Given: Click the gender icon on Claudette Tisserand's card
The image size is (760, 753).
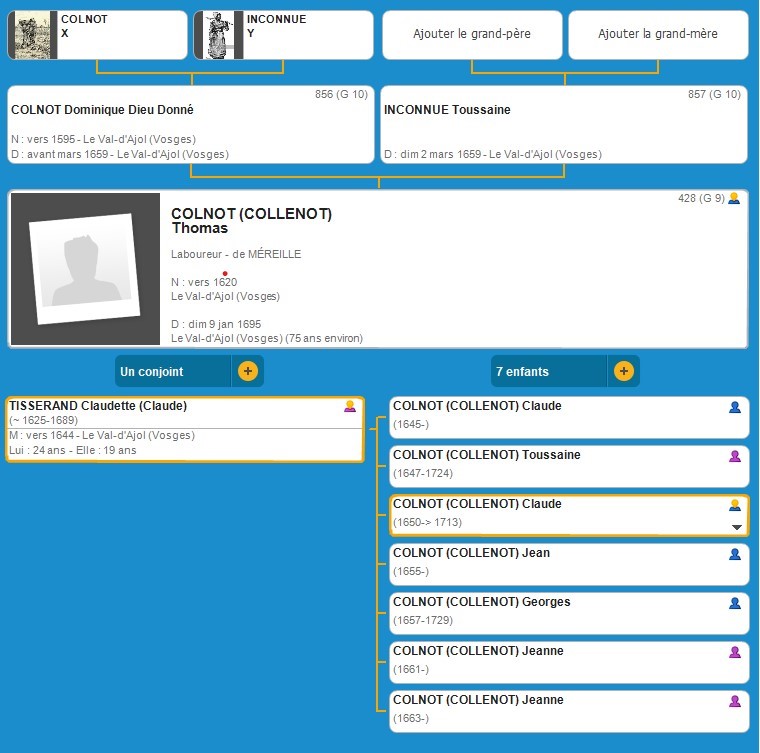Looking at the screenshot, I should tap(350, 407).
